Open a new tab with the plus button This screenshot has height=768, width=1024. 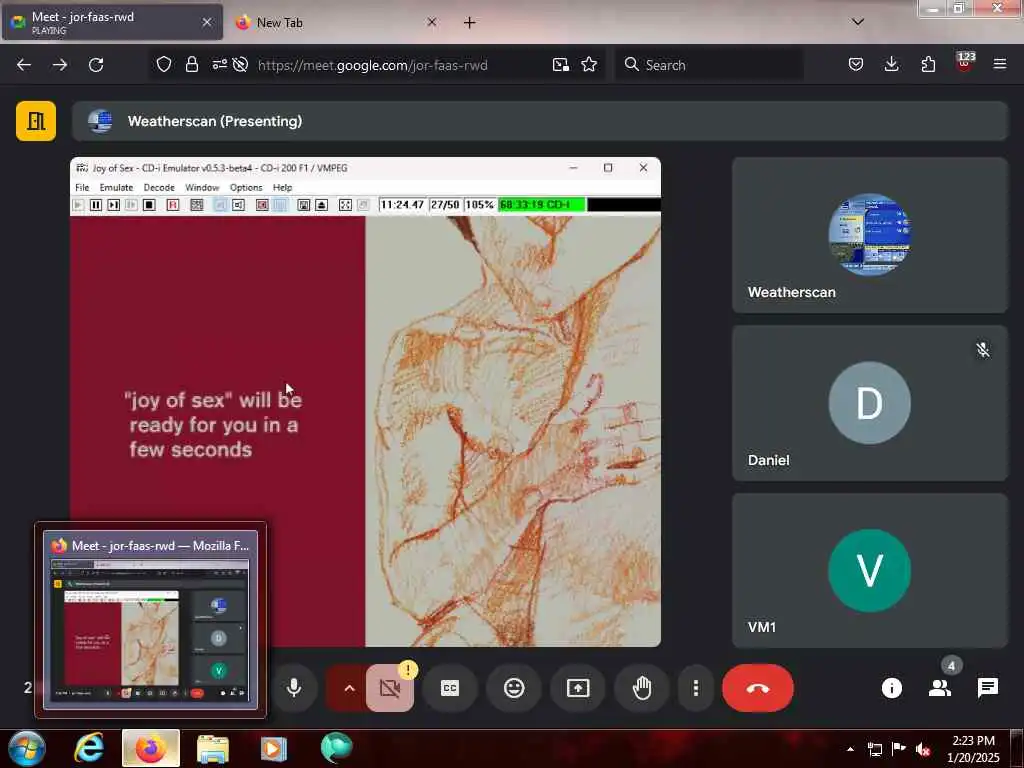[470, 22]
